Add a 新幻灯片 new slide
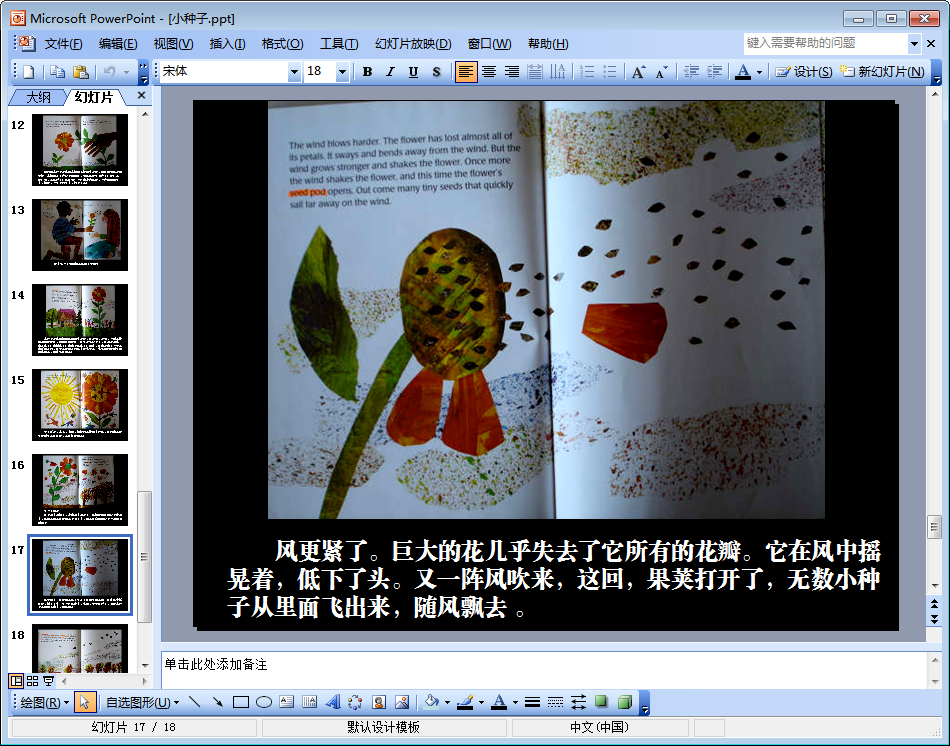The width and height of the screenshot is (950, 746). [x=882, y=72]
